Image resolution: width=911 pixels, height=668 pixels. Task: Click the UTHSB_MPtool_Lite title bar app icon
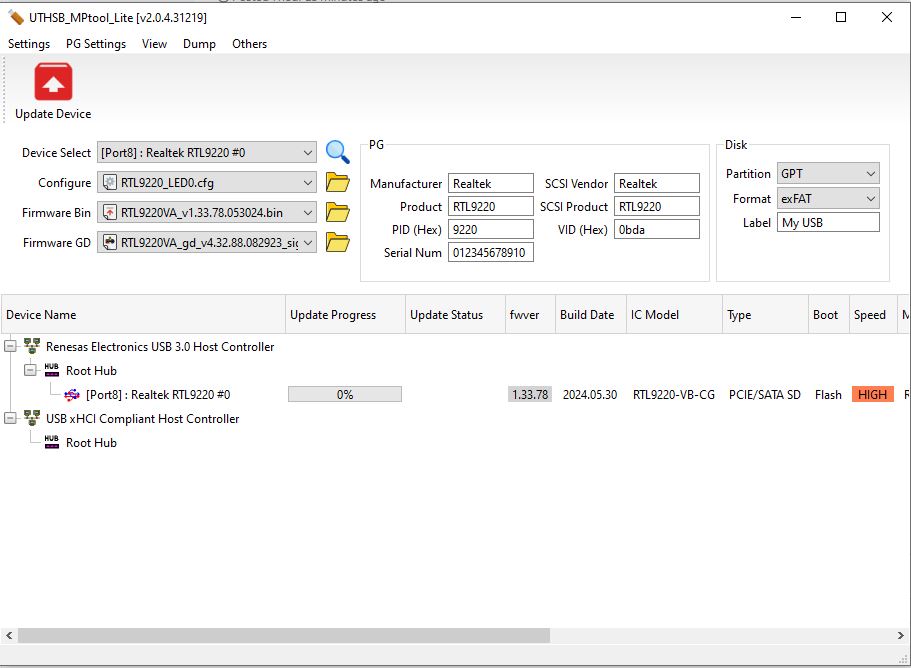click(x=16, y=17)
